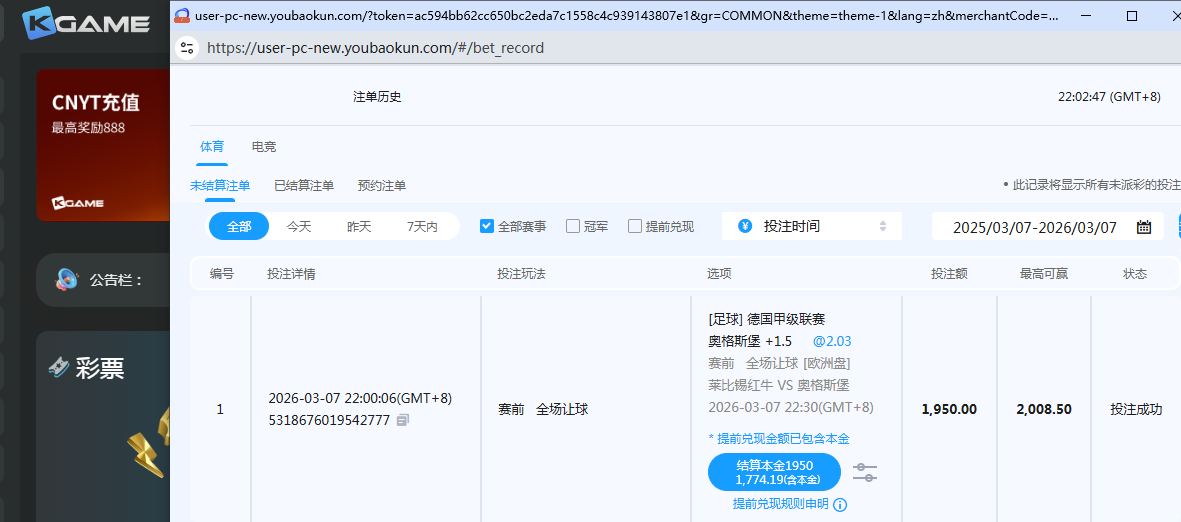Image resolution: width=1181 pixels, height=522 pixels.
Task: Open early cash-out rules info icon
Action: pyautogui.click(x=841, y=505)
